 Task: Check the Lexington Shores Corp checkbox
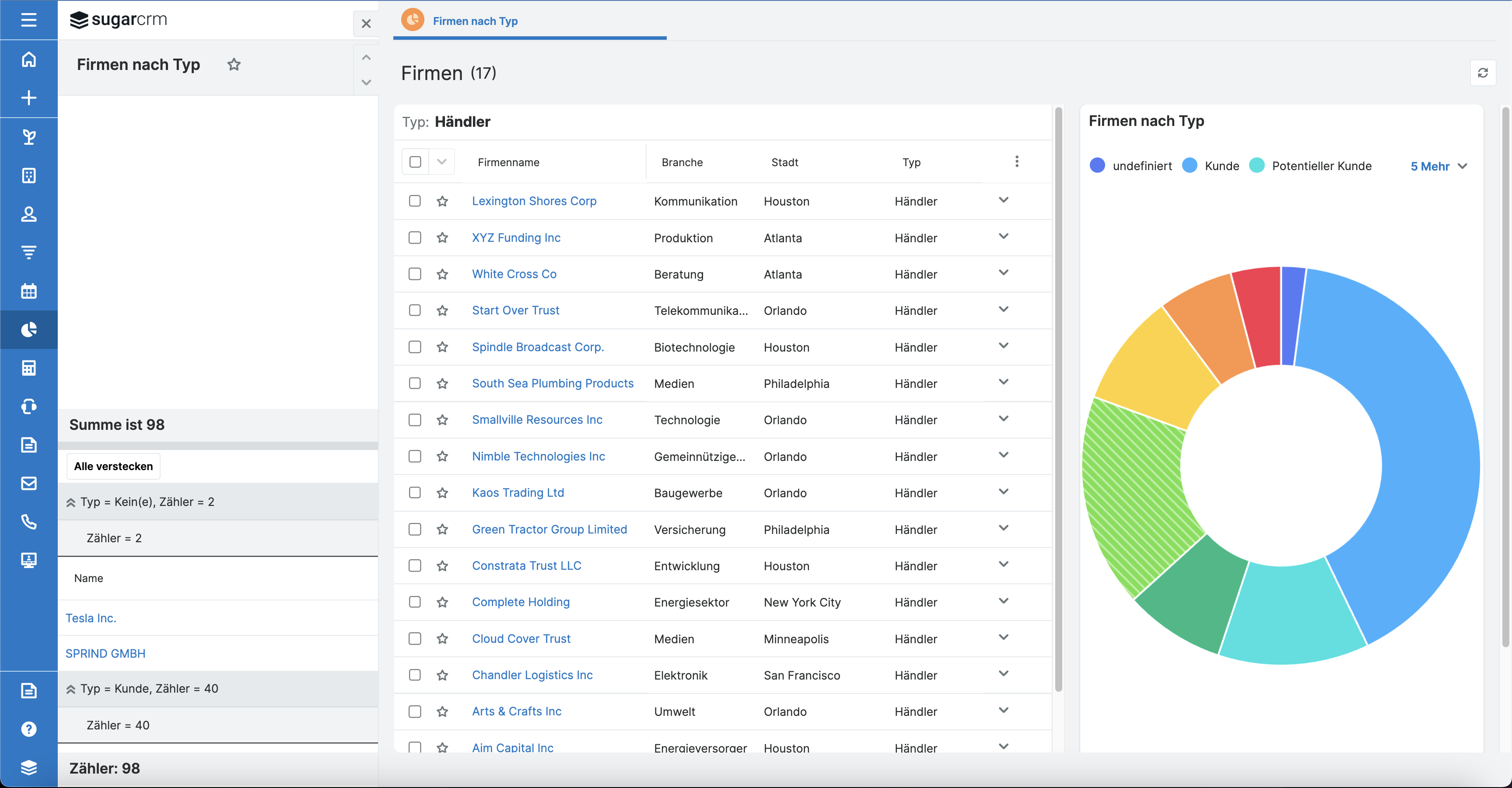coord(415,201)
